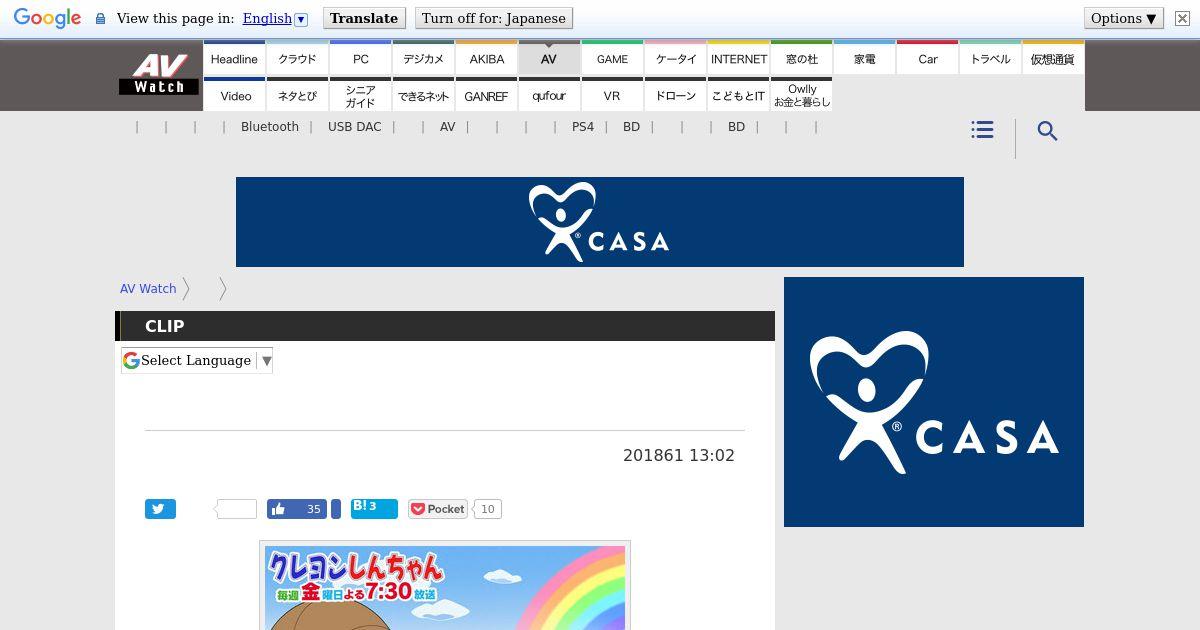The image size is (1200, 630).
Task: Open the デジカメ tab
Action: [423, 58]
